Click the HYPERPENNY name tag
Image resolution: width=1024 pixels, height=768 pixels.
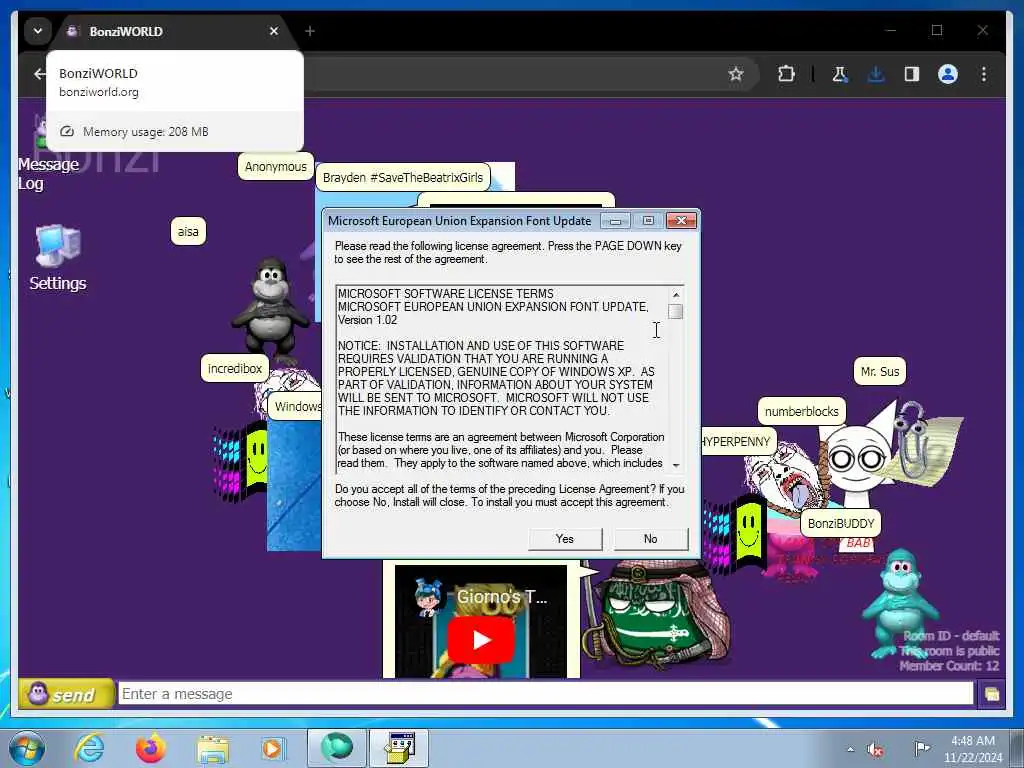click(737, 441)
